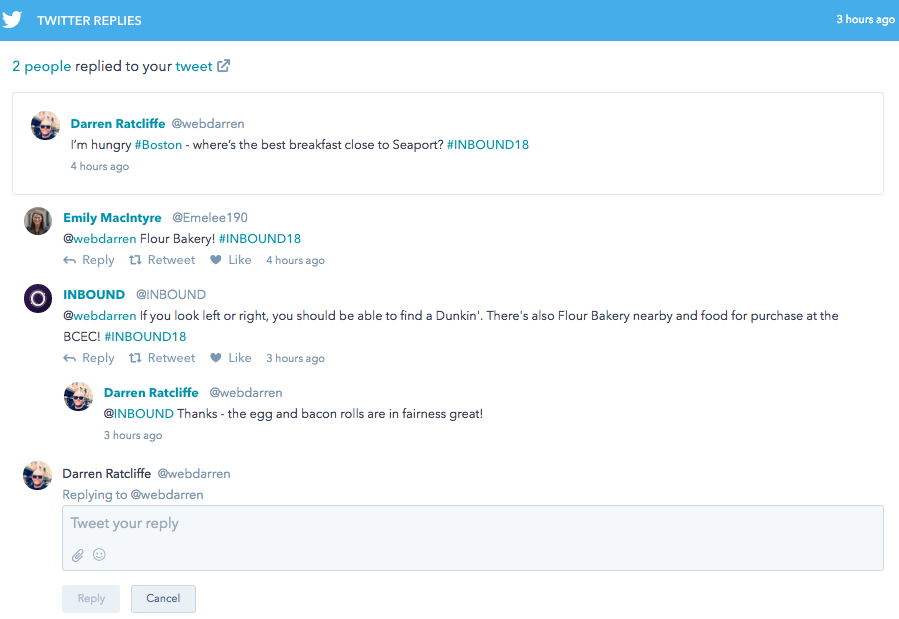
Task: Click Darren's avatar beside the reply composer
Action: pyautogui.click(x=37, y=476)
